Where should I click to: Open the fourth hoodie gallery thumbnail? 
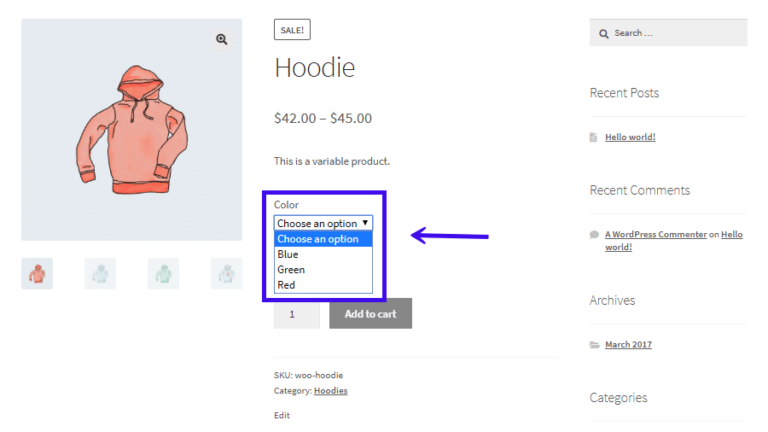[226, 273]
